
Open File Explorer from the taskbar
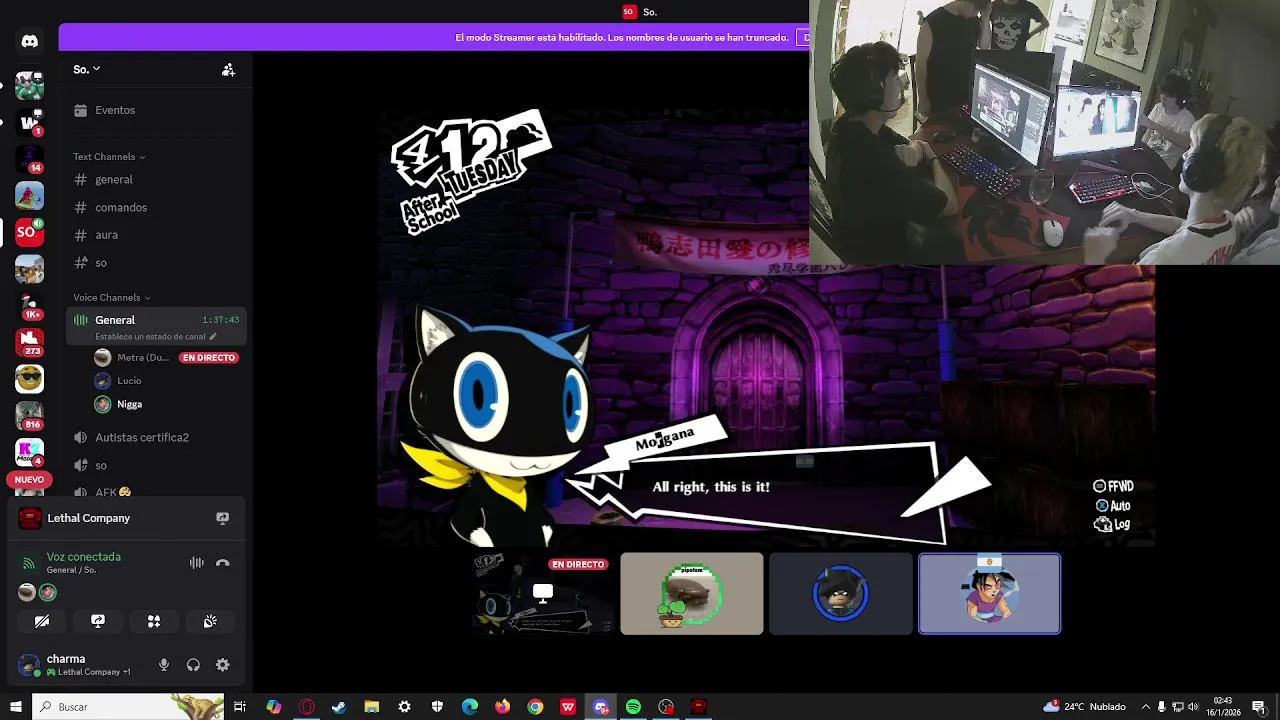[x=372, y=707]
